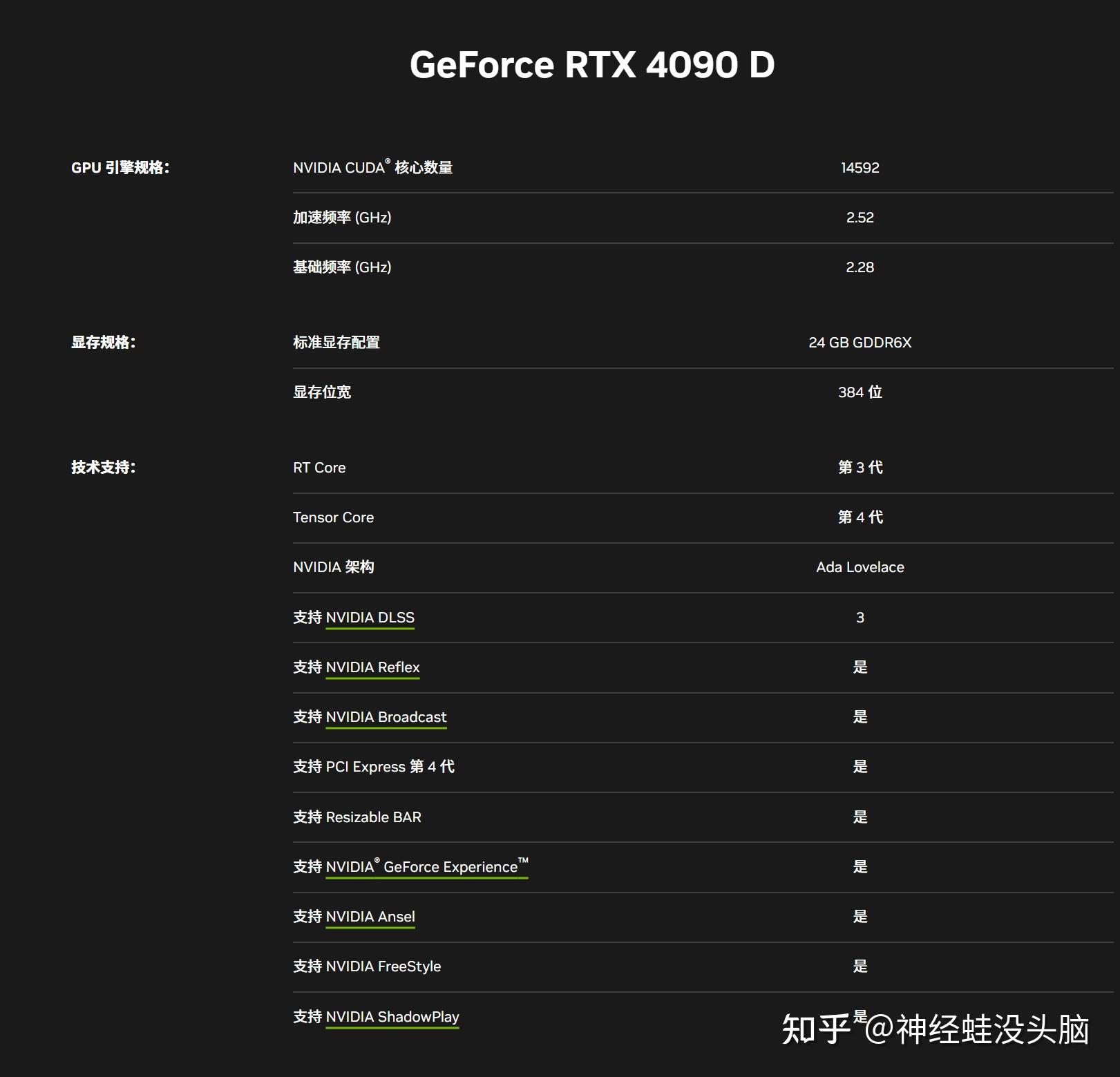This screenshot has height=1077, width=1120.
Task: Click the 显存规格 section header
Action: click(104, 341)
